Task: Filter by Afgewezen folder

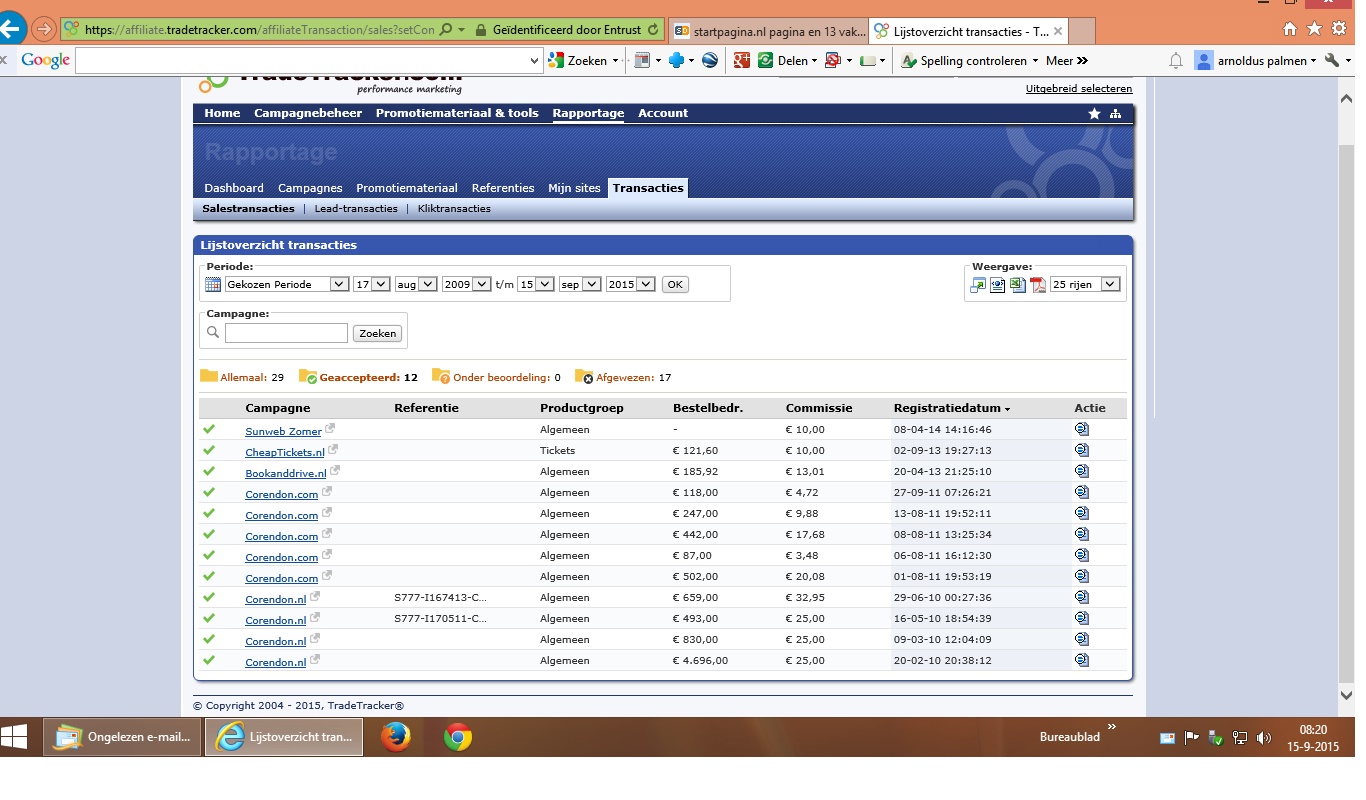Action: pyautogui.click(x=622, y=377)
